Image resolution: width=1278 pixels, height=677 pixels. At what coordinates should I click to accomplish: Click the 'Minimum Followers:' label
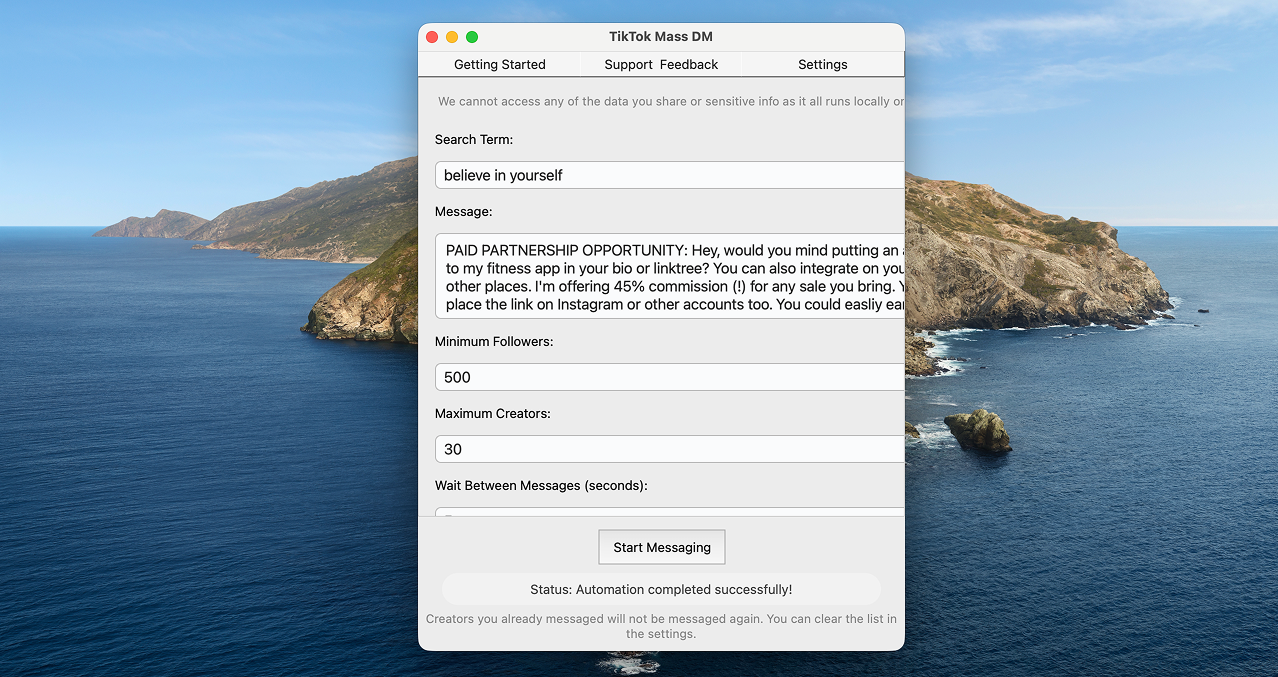494,341
